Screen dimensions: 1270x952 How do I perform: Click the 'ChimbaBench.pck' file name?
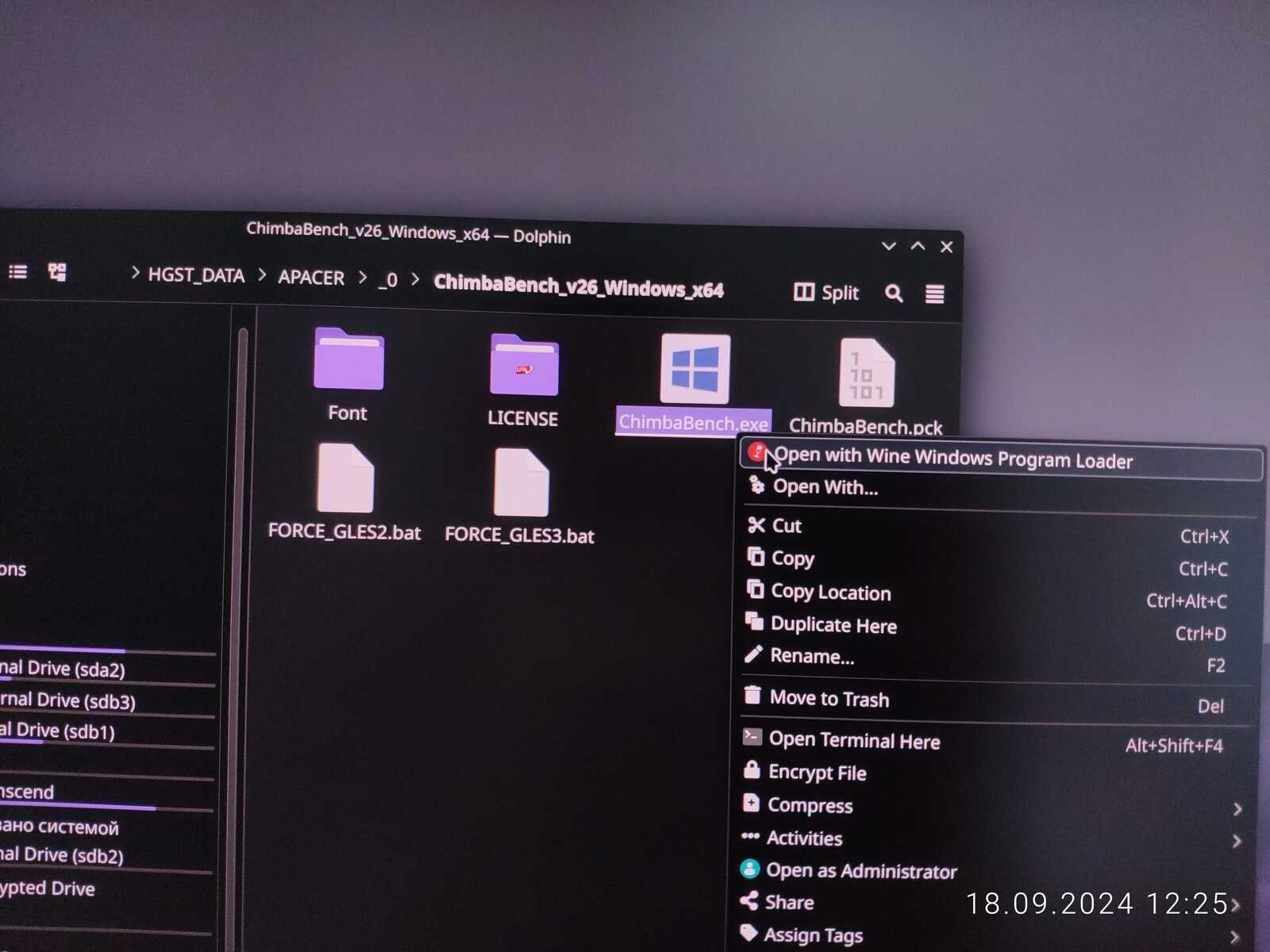[866, 426]
